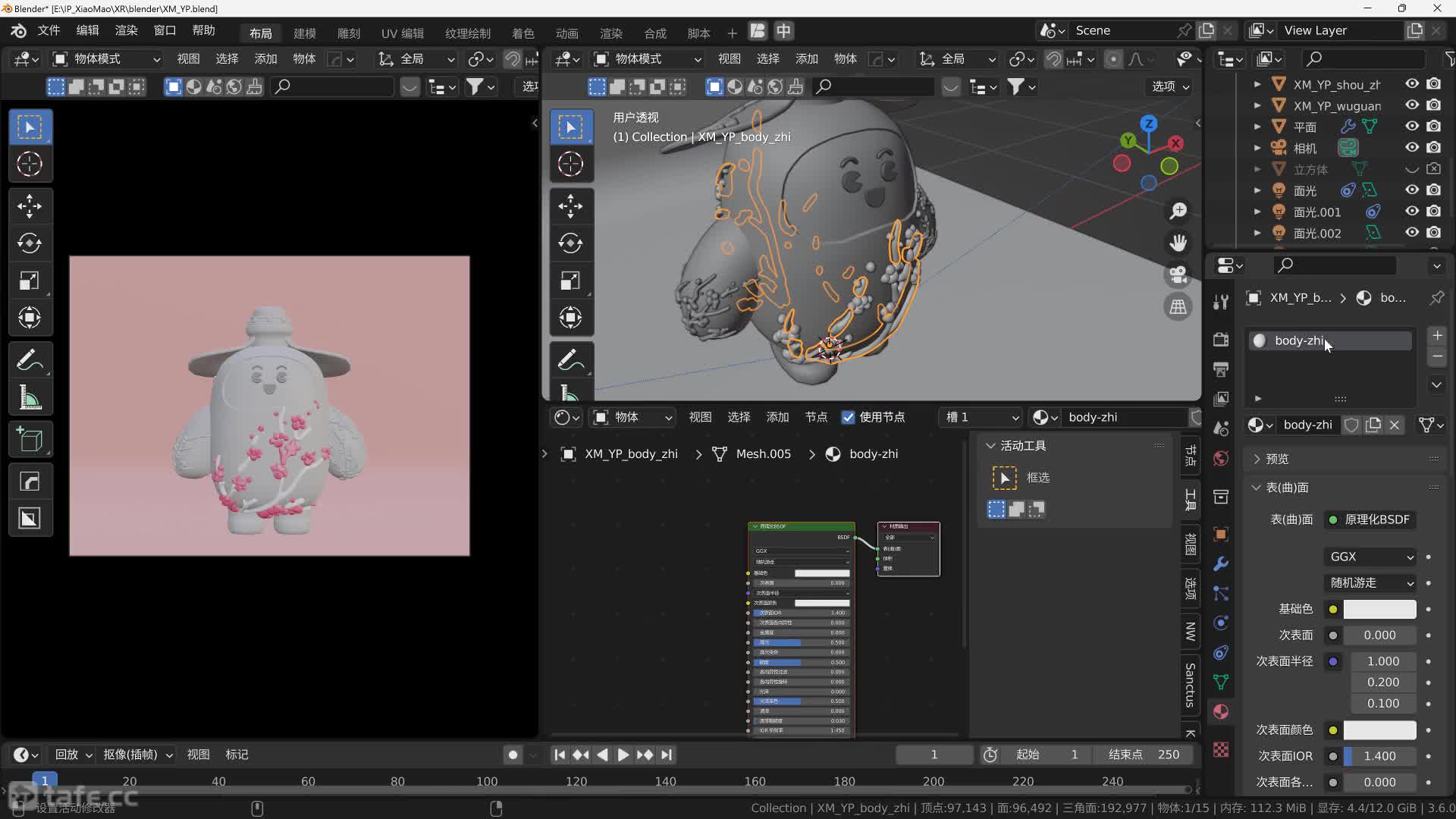The width and height of the screenshot is (1456, 819).
Task: Open the Output properties tab
Action: [1221, 369]
